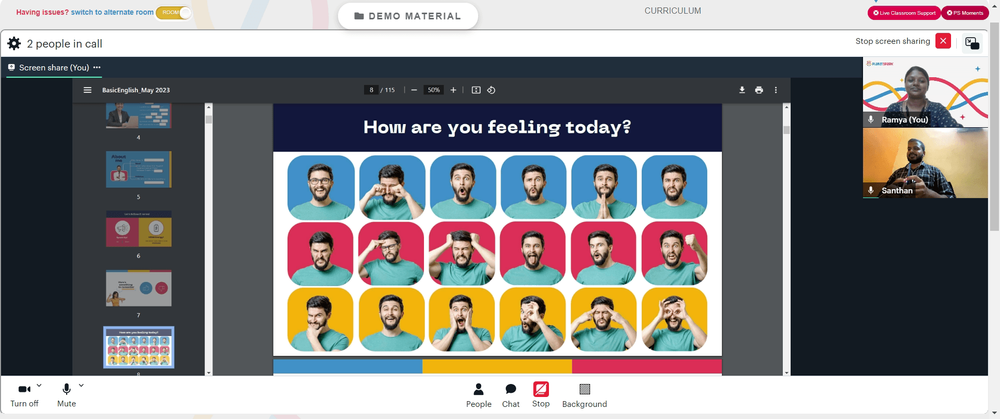Click the 50% zoom level field

(x=434, y=90)
